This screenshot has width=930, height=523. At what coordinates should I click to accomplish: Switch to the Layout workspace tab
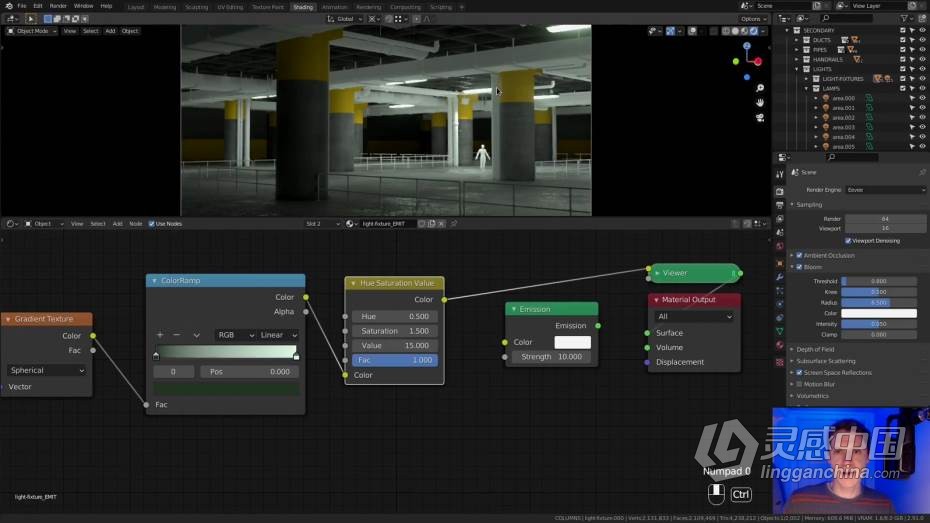pos(136,7)
